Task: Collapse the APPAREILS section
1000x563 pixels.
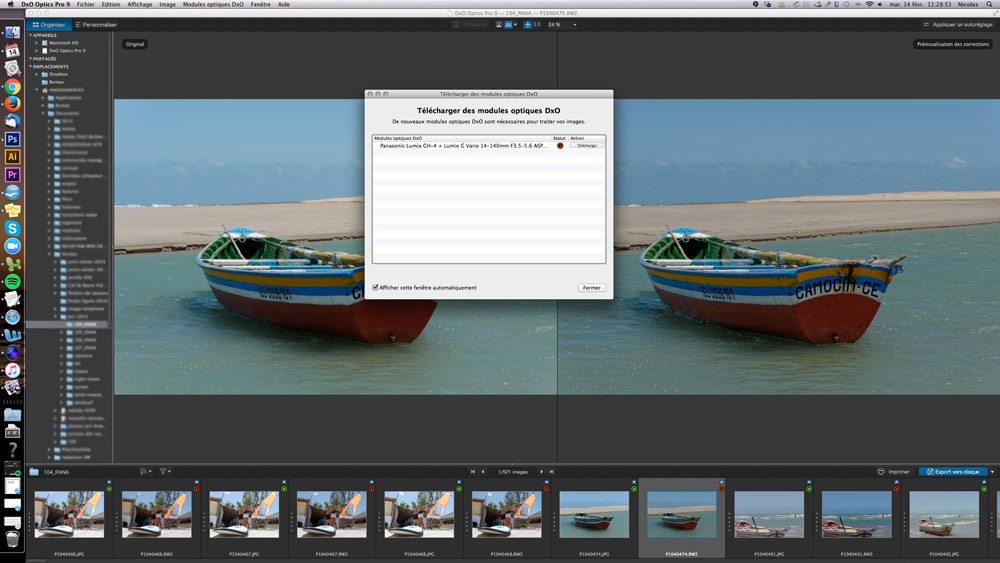Action: coord(30,35)
